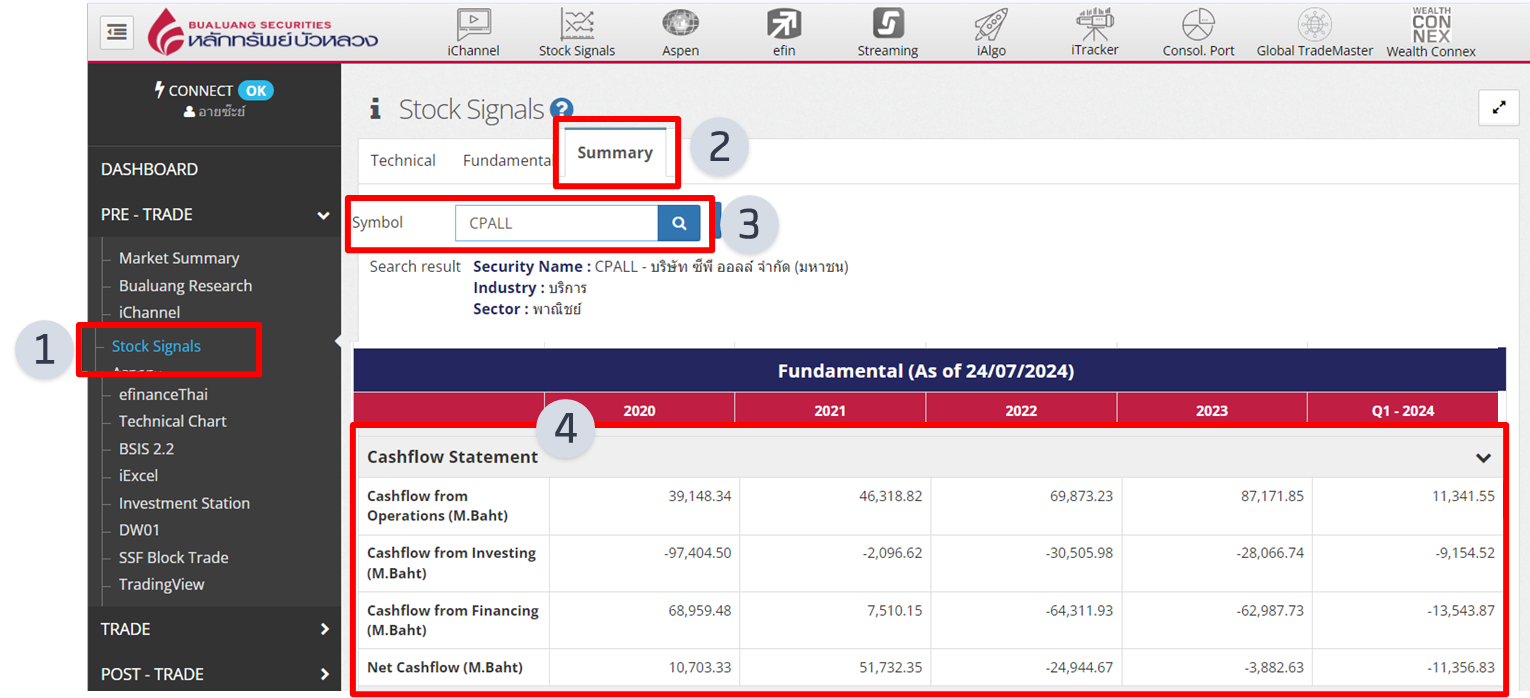Image resolution: width=1530 pixels, height=698 pixels.
Task: Open efinanceThai in the sidebar
Action: point(163,395)
